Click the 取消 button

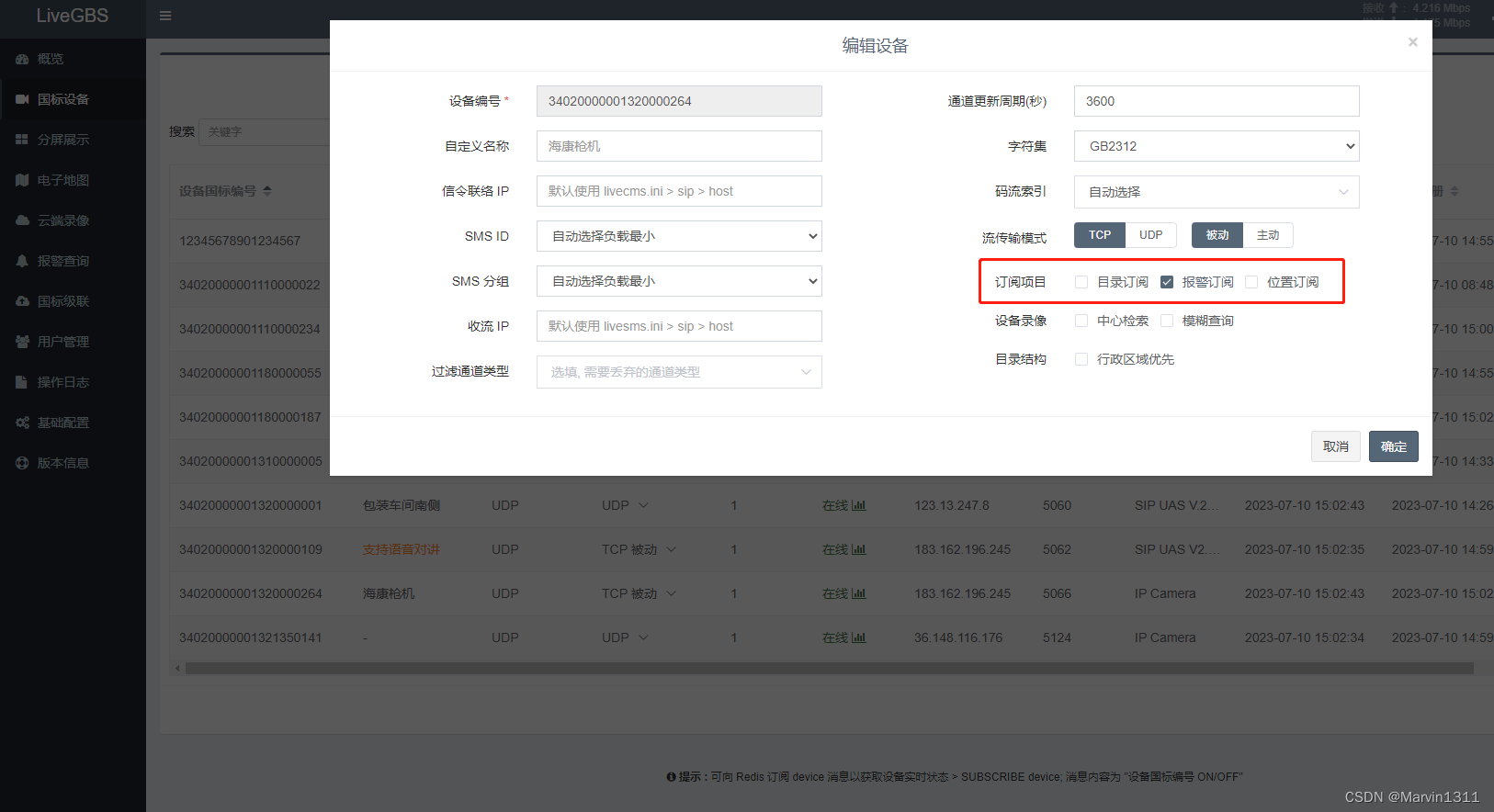click(1336, 446)
